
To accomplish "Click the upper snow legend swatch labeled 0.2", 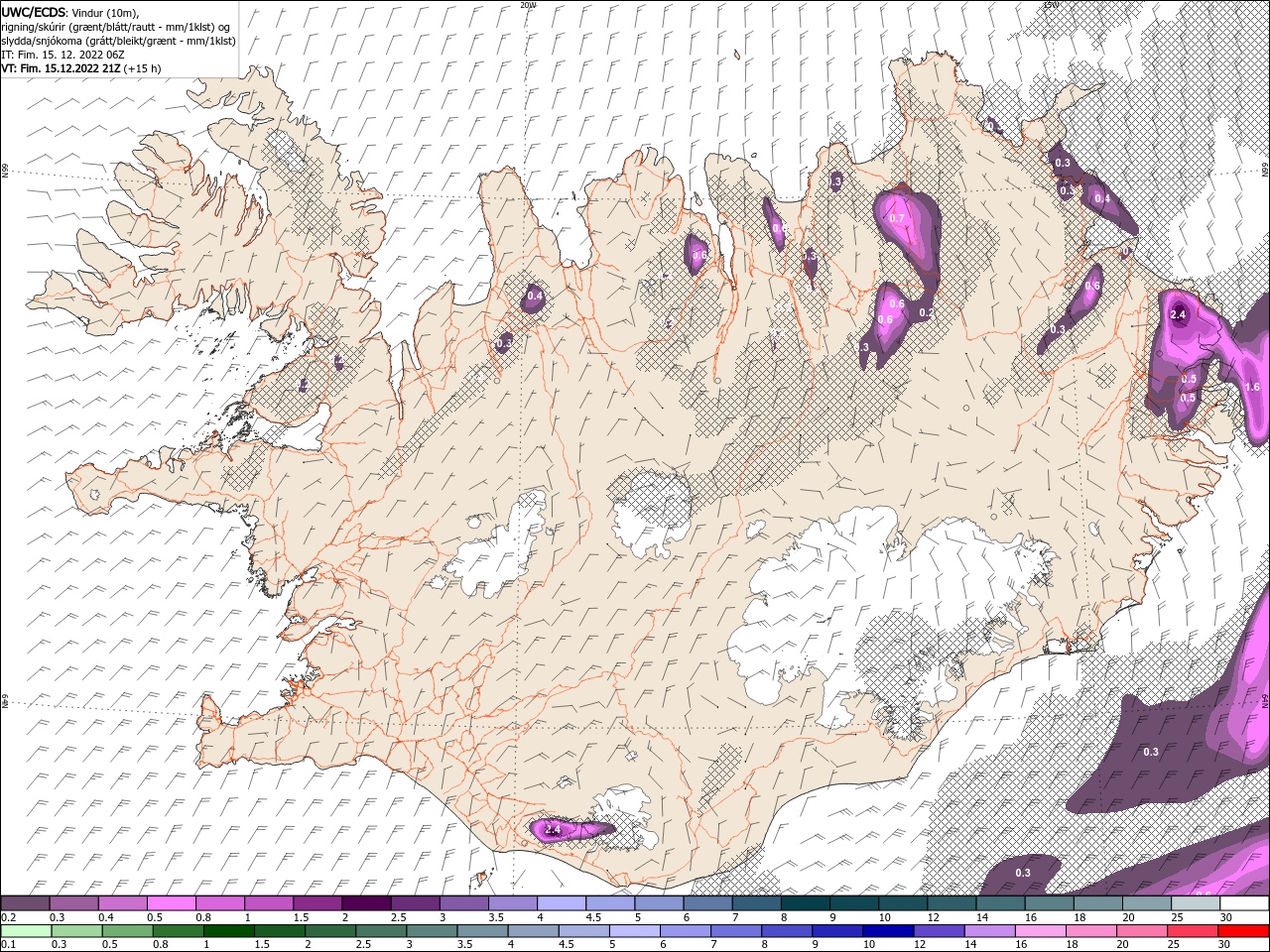I will (x=25, y=903).
